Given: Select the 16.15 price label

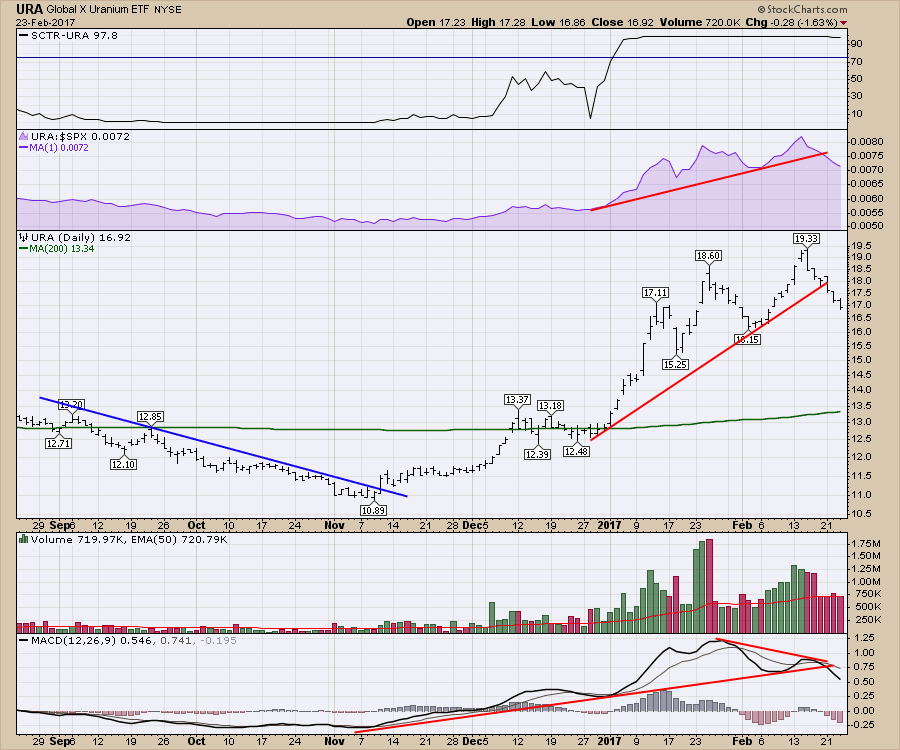Looking at the screenshot, I should [748, 340].
